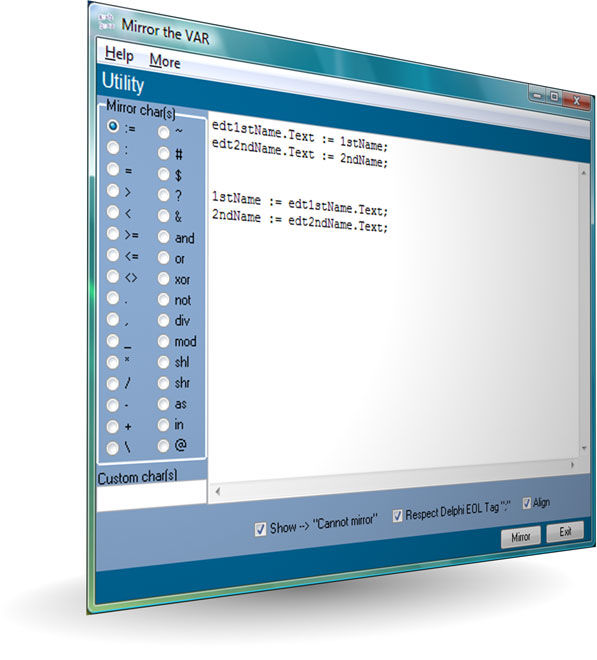Screen dimensions: 597x660
Task: Click the Custom char(s) input field
Action: coord(152,493)
